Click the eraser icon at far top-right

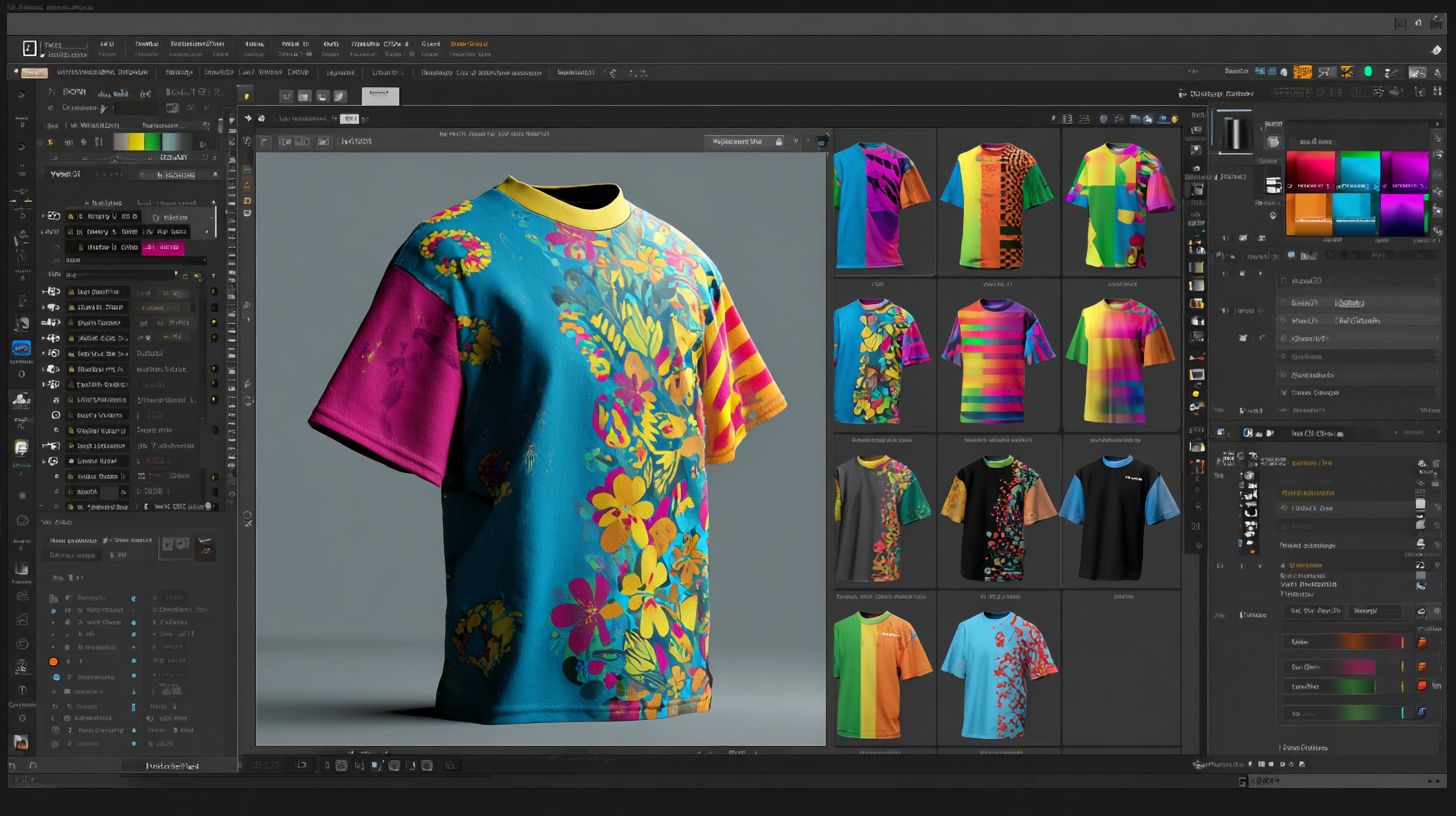pos(1436,50)
